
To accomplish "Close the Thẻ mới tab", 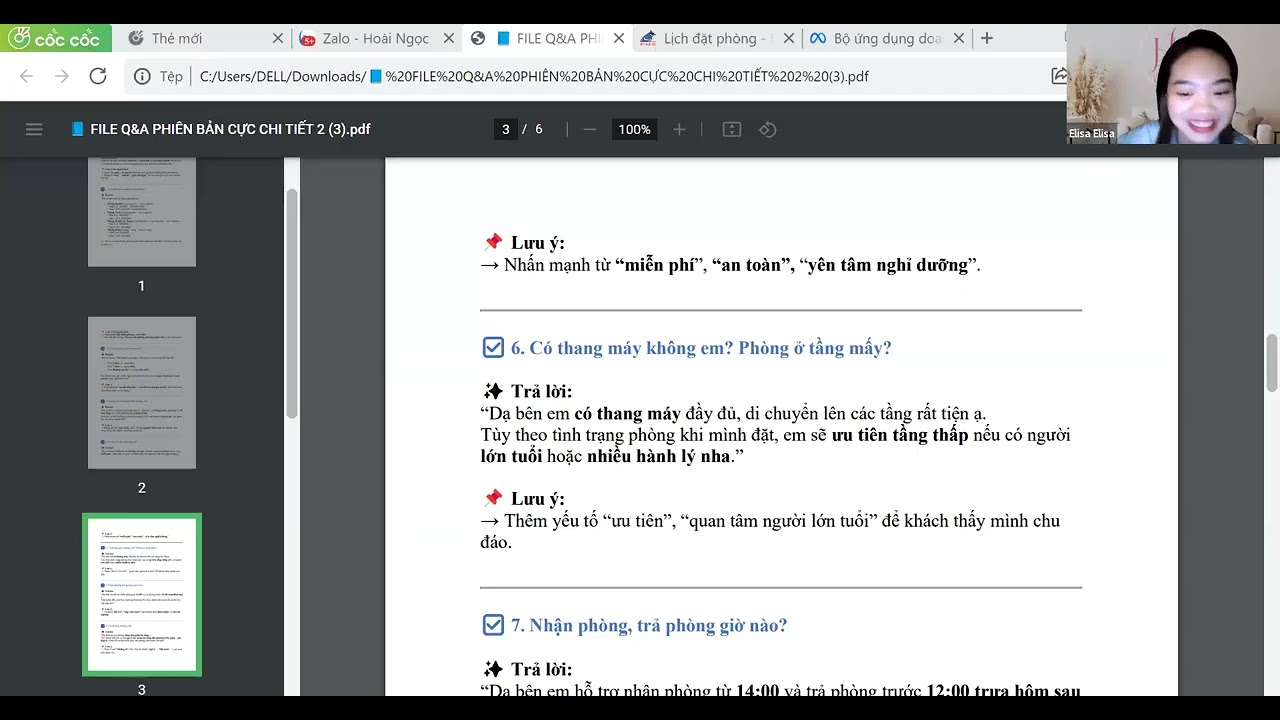I will (x=278, y=38).
